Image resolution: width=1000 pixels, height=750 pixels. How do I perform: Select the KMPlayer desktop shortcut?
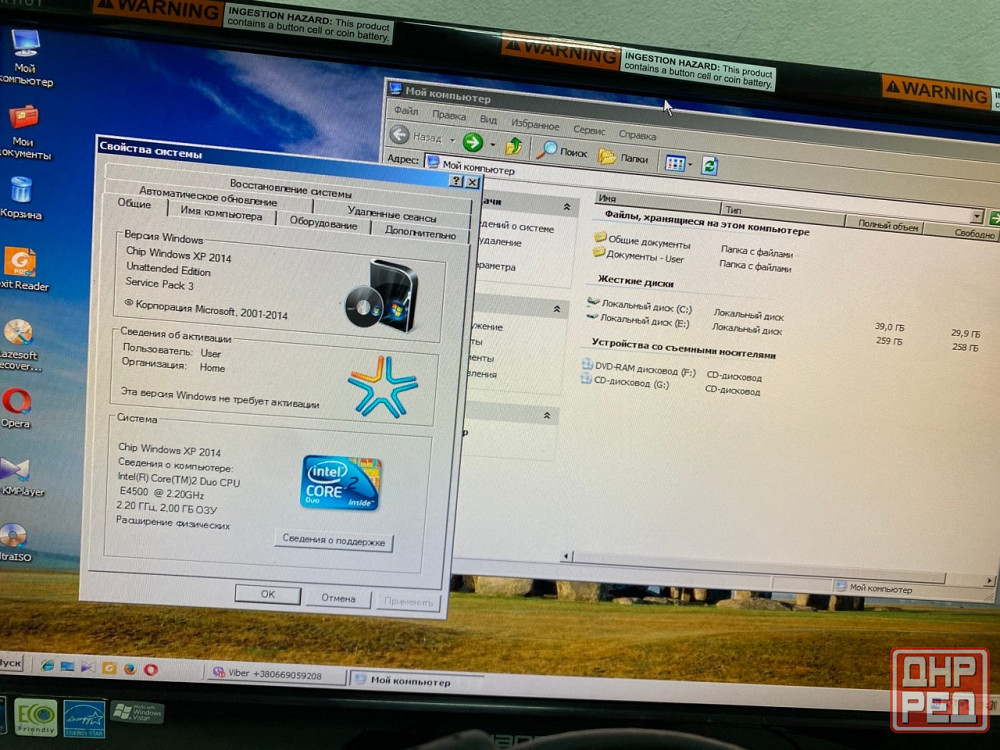click(x=19, y=477)
